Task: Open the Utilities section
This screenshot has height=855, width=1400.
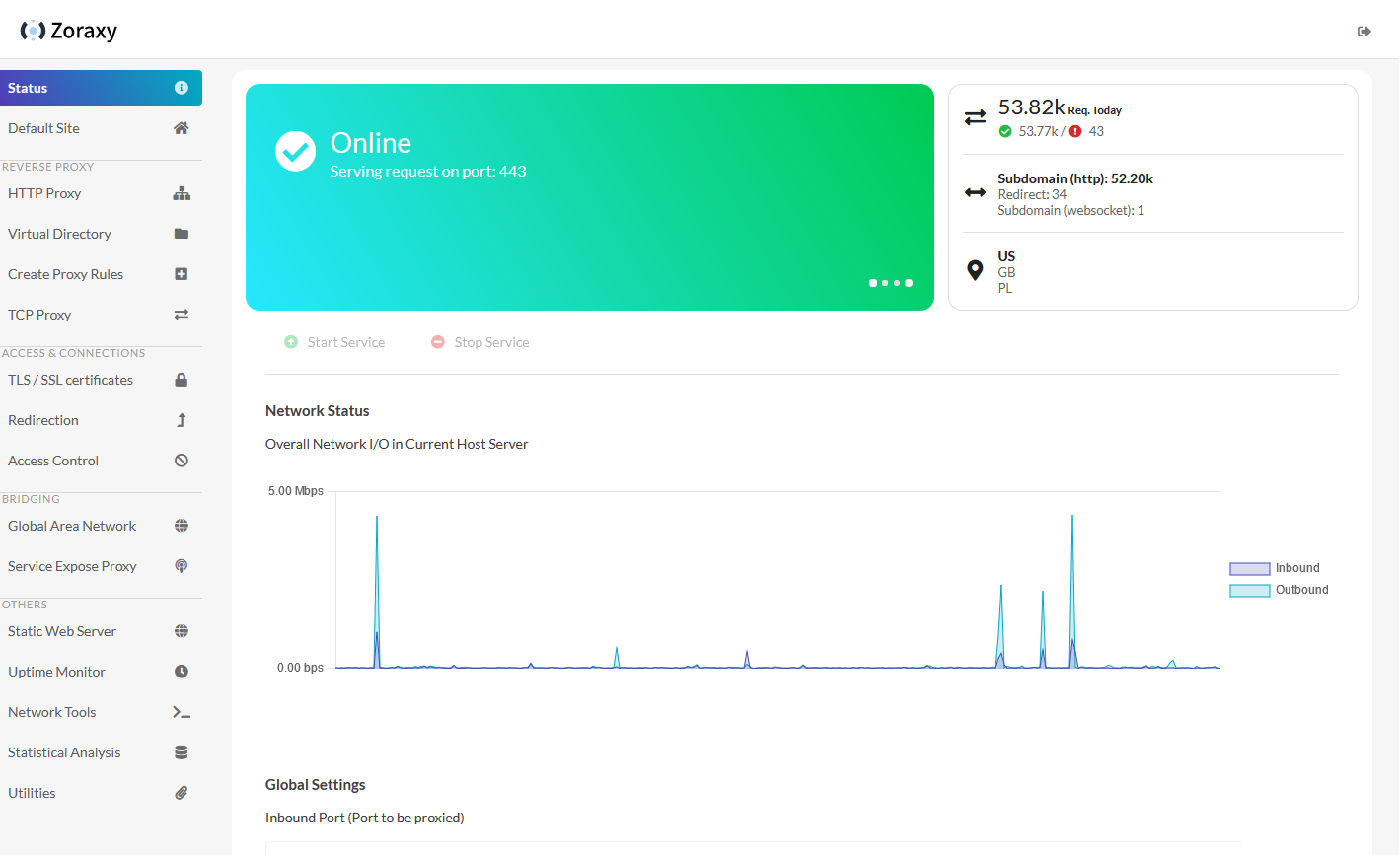Action: tap(101, 793)
